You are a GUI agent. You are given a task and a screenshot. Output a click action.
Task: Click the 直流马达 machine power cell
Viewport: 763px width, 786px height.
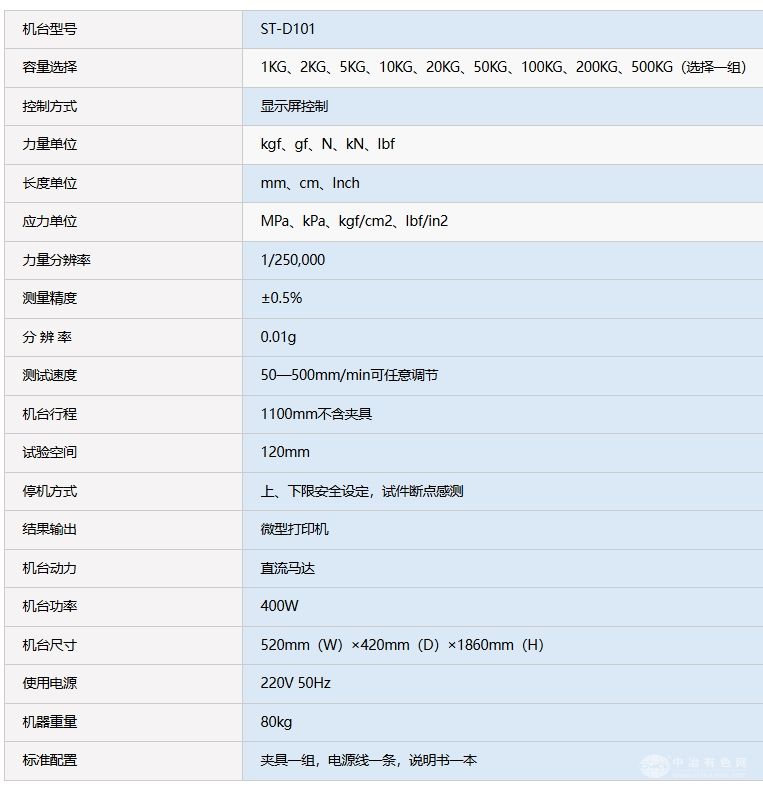pyautogui.click(x=288, y=568)
